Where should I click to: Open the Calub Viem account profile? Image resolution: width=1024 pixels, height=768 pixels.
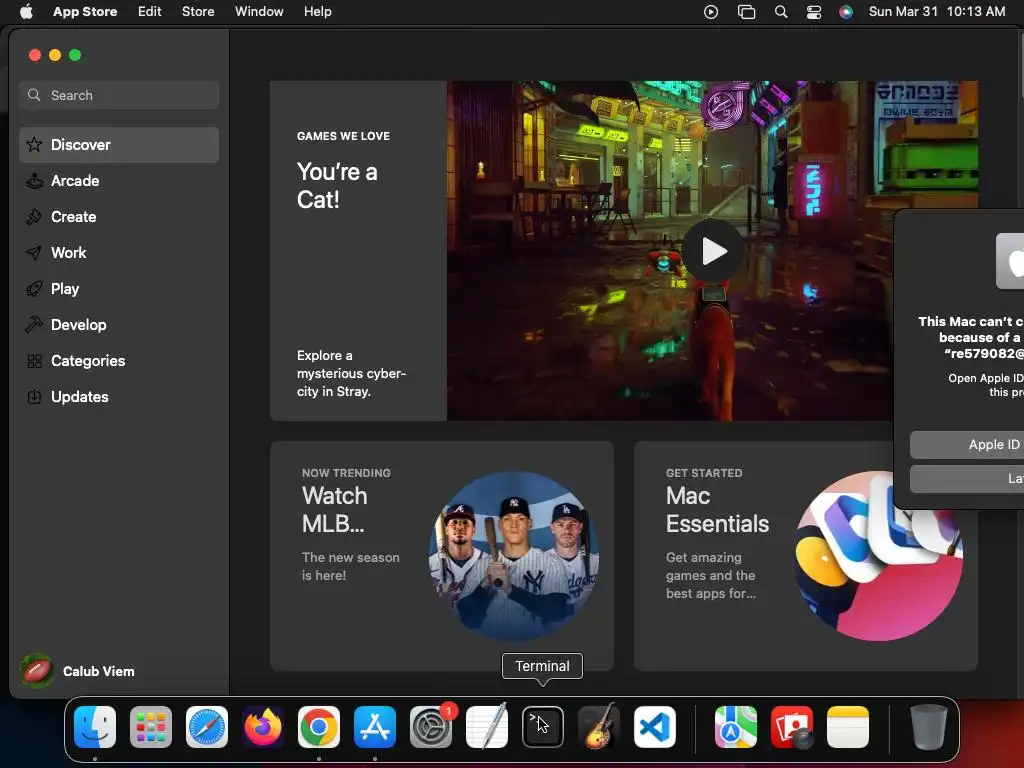(x=78, y=671)
